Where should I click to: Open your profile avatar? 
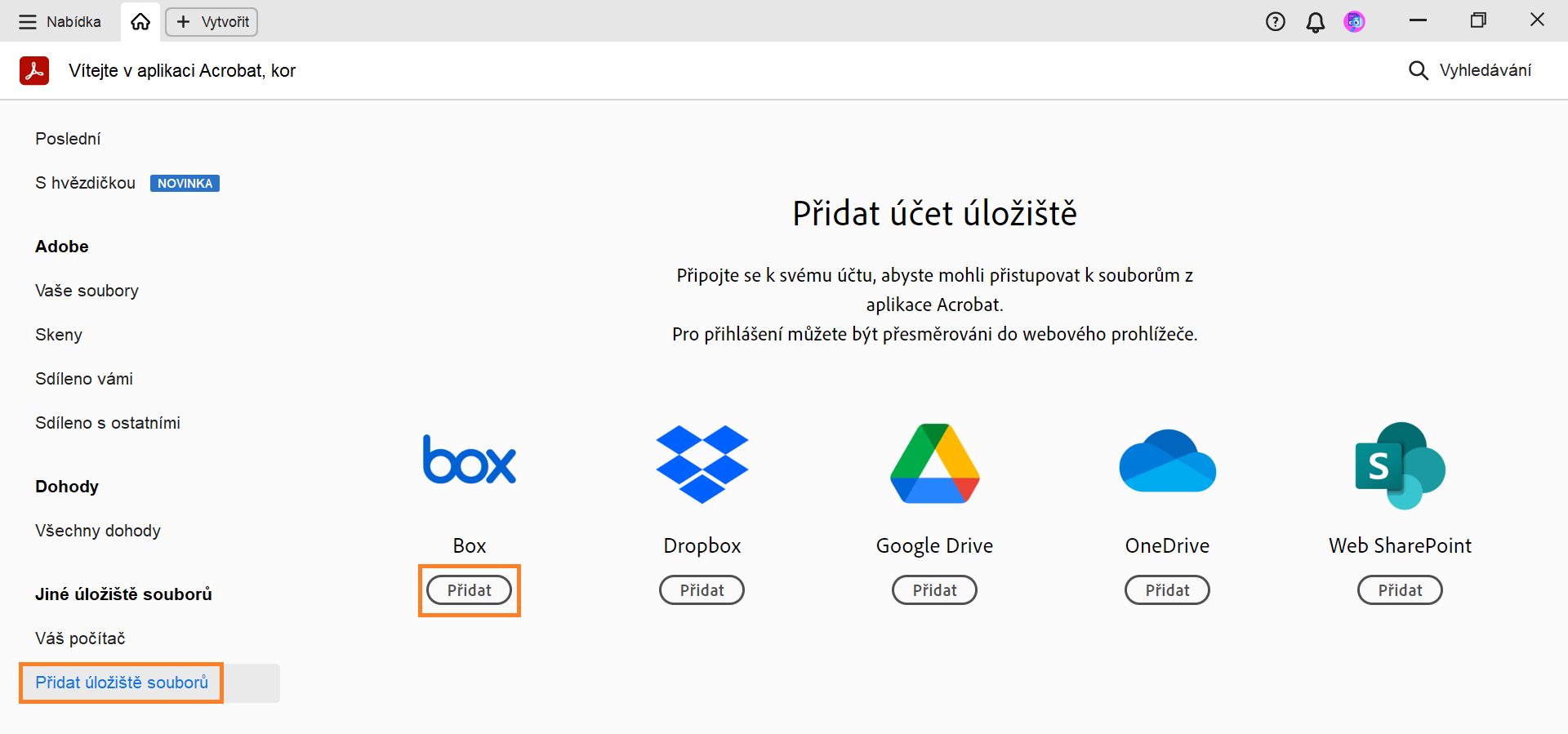pyautogui.click(x=1353, y=22)
